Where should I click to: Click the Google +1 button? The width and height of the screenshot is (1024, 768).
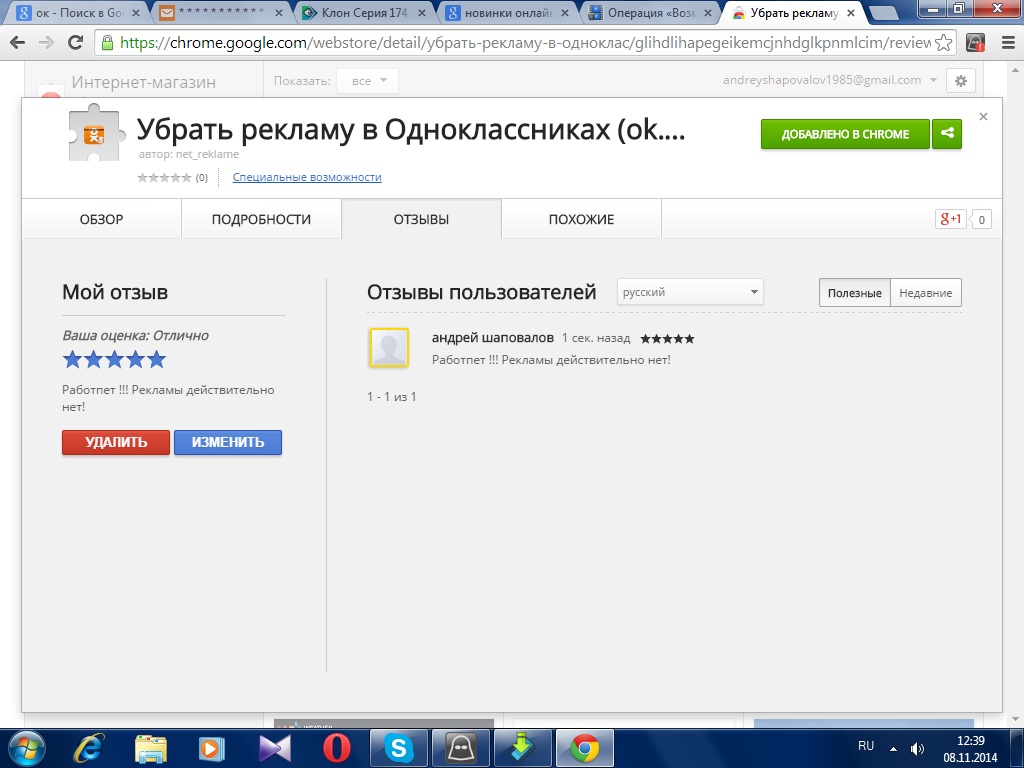click(950, 219)
